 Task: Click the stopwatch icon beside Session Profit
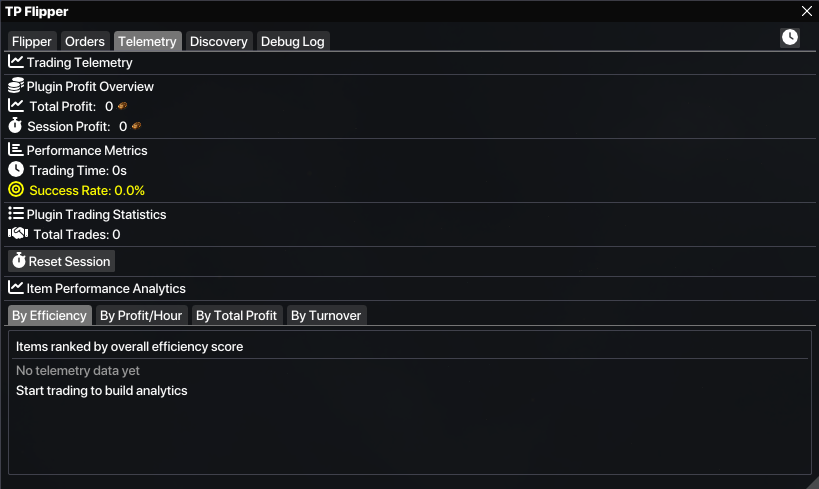point(16,126)
